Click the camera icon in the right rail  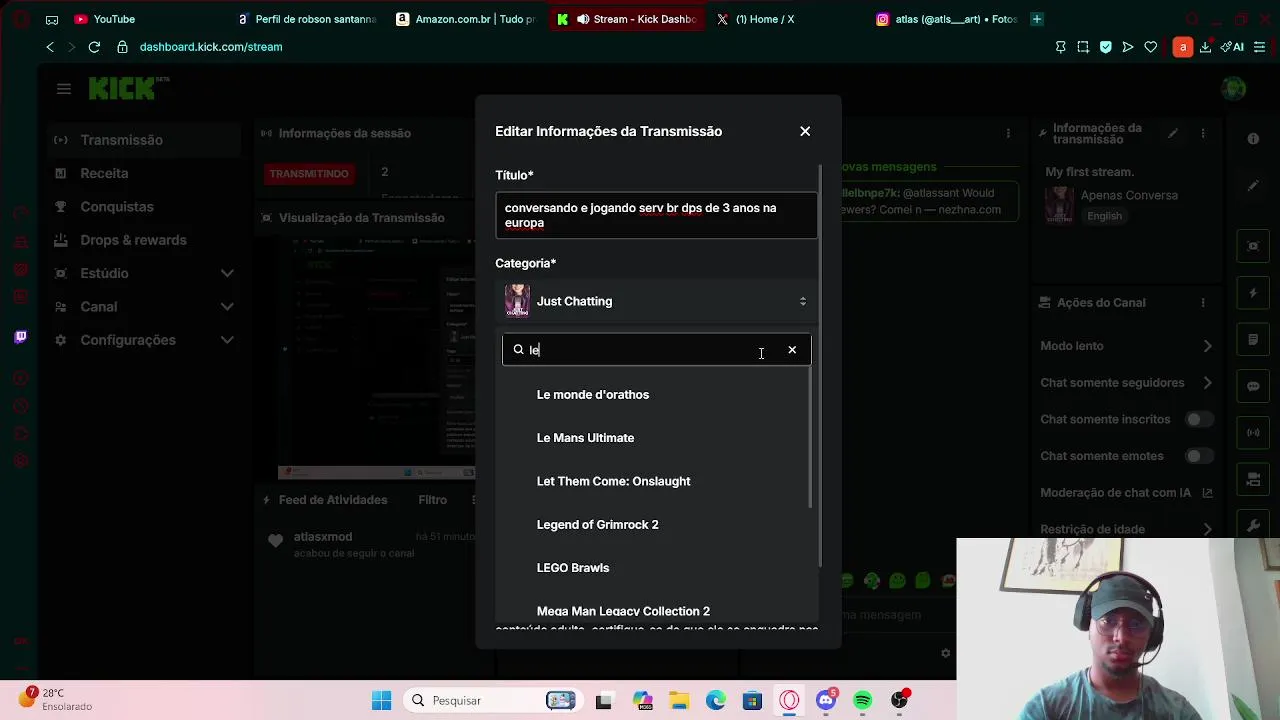coord(1253,480)
